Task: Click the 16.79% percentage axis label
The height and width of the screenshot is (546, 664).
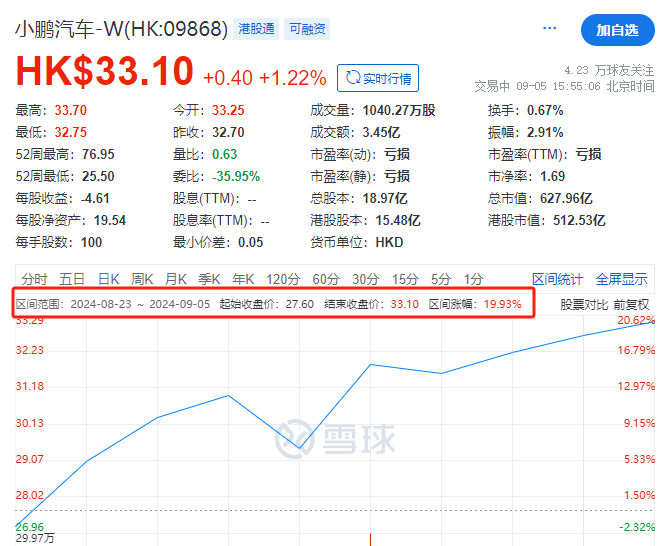Action: (636, 350)
